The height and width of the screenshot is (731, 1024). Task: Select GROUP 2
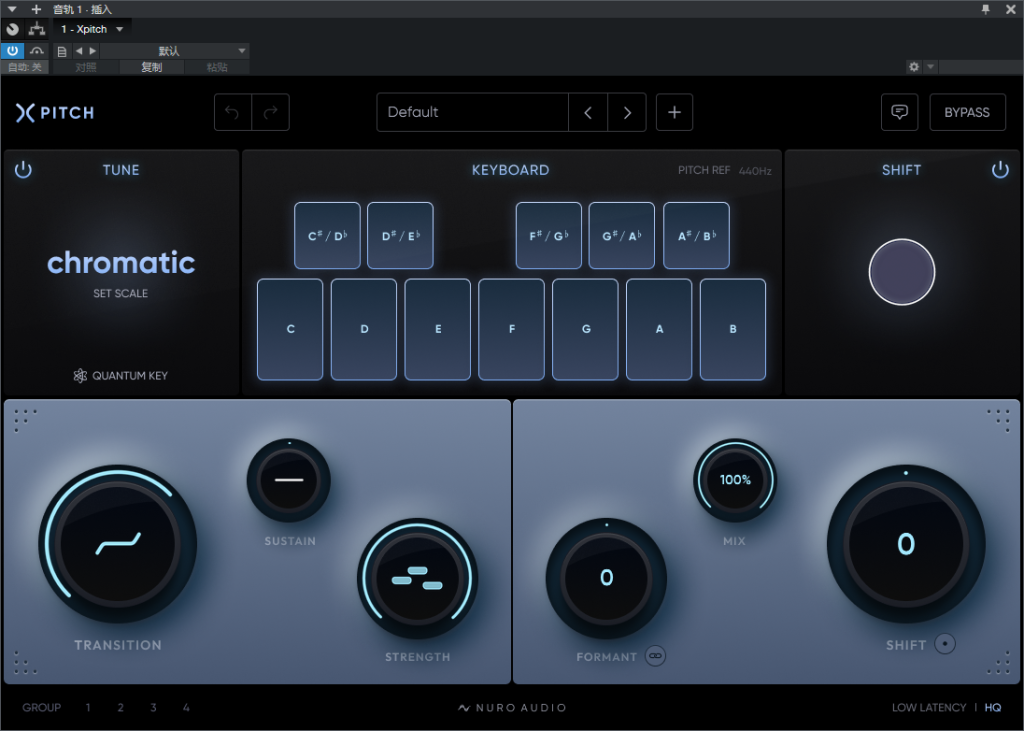click(121, 707)
